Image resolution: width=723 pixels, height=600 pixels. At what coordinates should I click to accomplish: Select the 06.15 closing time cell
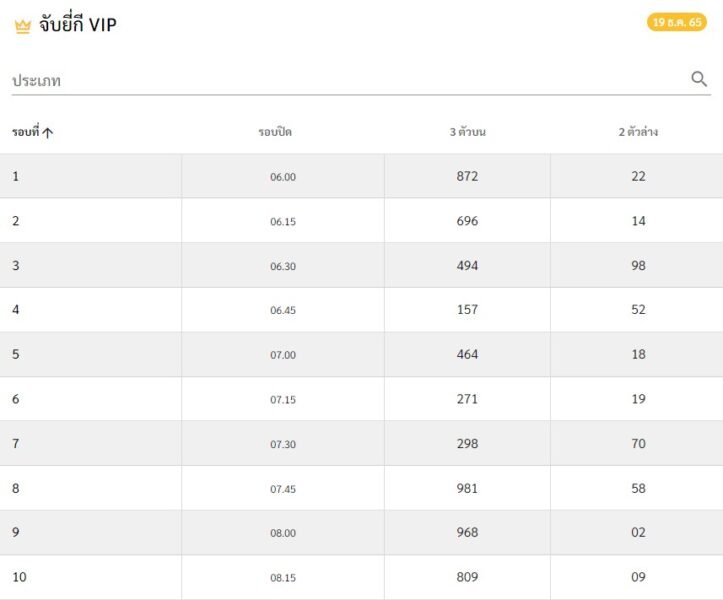283,221
